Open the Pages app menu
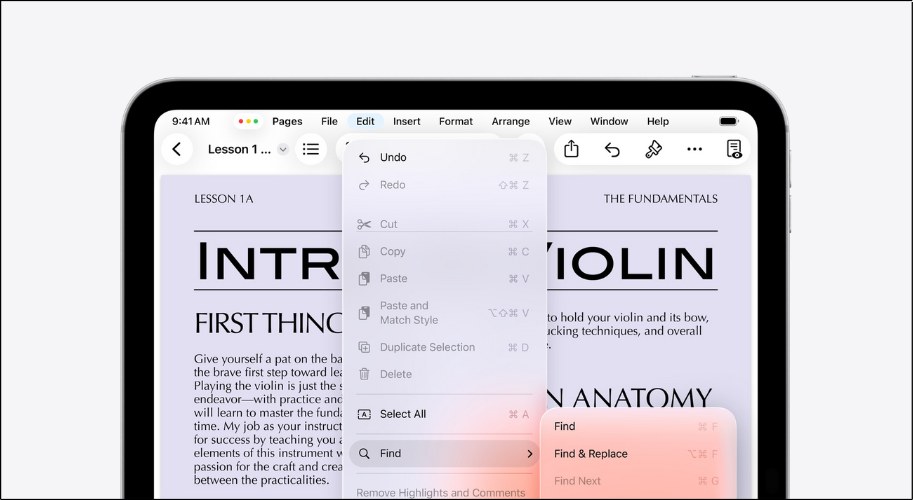Screen dimensions: 913x500 pos(287,121)
